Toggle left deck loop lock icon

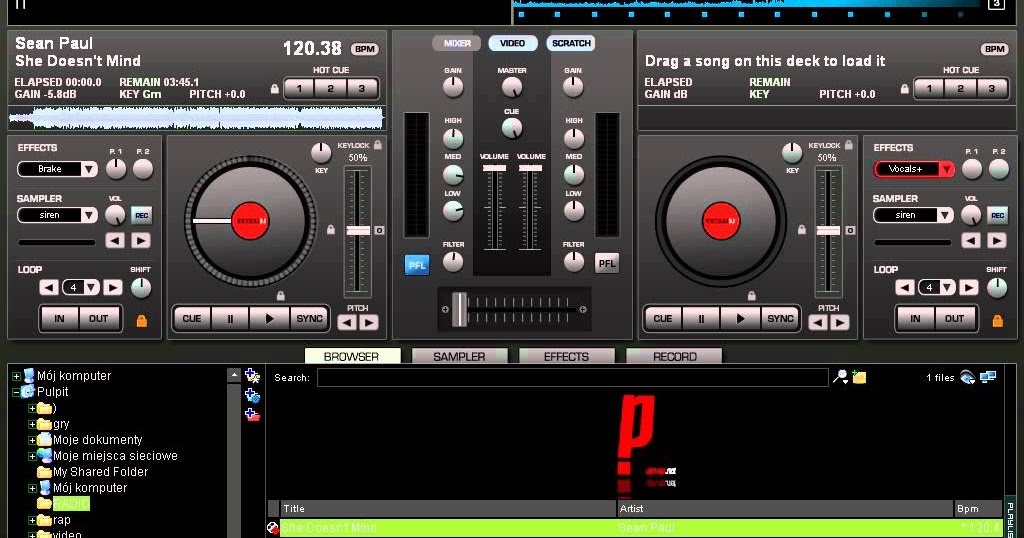point(141,320)
